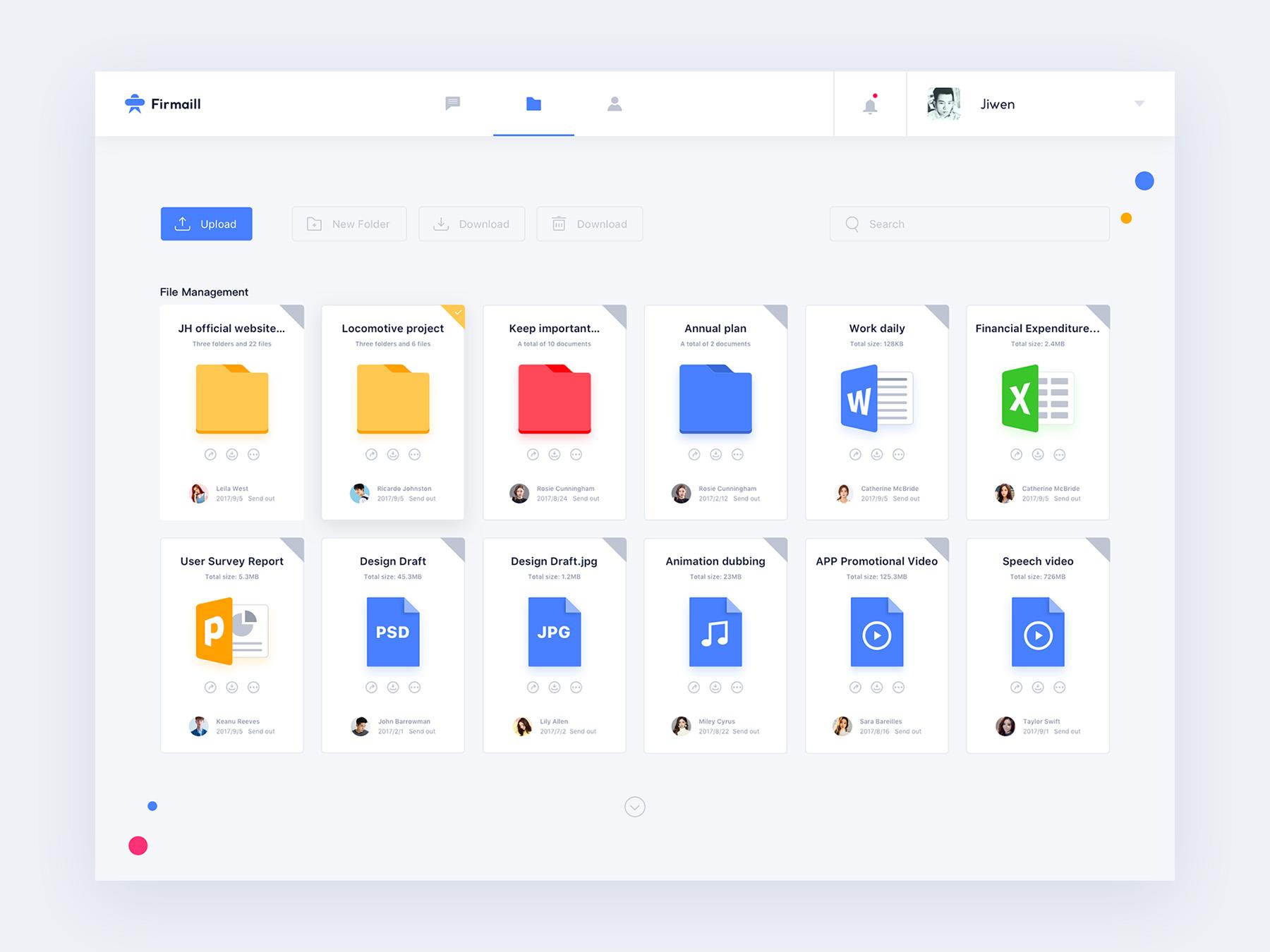Click Sara Bareilles sender name
1270x952 pixels.
tap(881, 721)
